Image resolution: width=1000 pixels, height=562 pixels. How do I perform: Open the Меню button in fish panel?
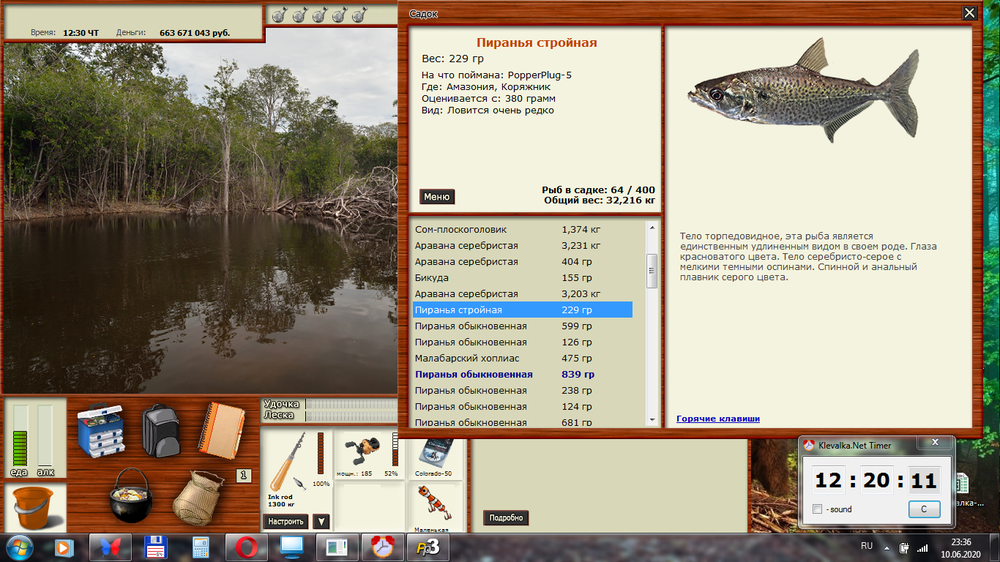click(x=437, y=197)
